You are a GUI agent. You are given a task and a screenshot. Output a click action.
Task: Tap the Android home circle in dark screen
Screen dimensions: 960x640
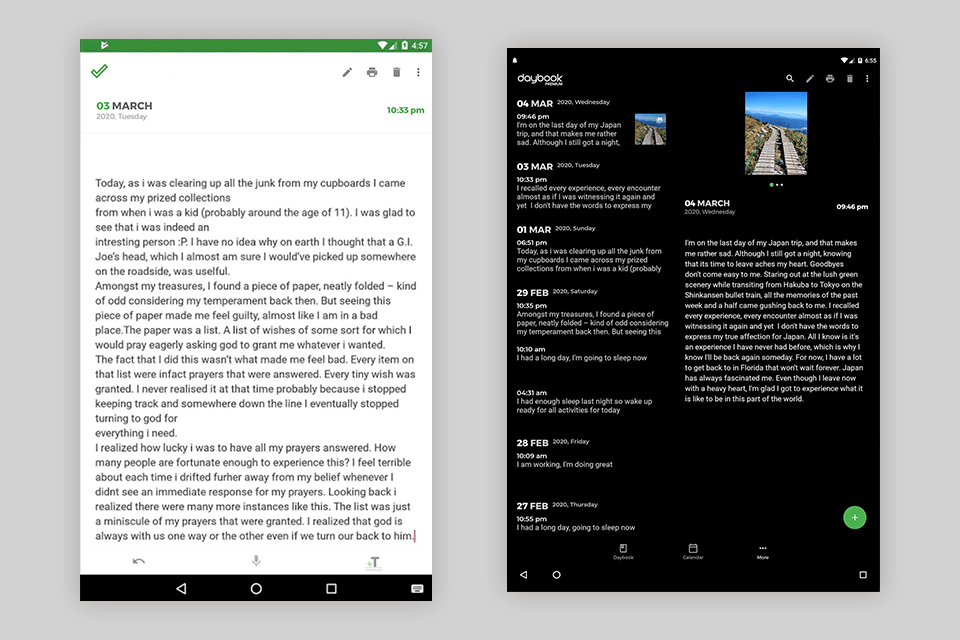[x=557, y=574]
